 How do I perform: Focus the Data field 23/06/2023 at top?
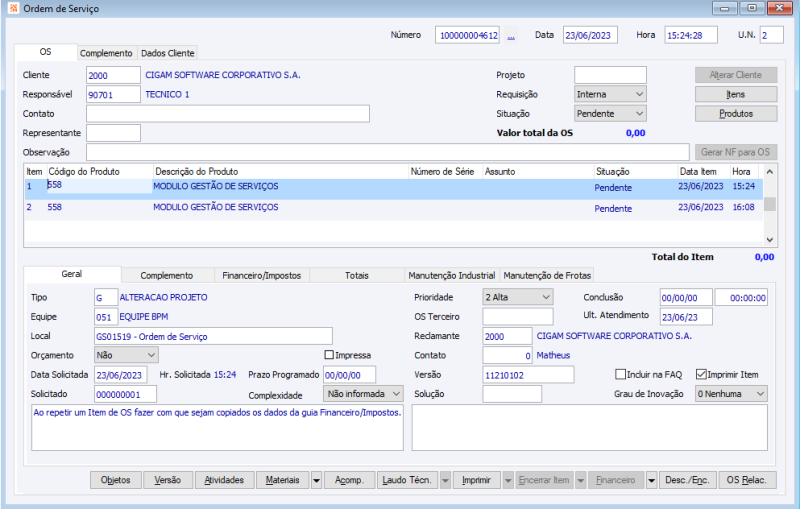click(590, 35)
